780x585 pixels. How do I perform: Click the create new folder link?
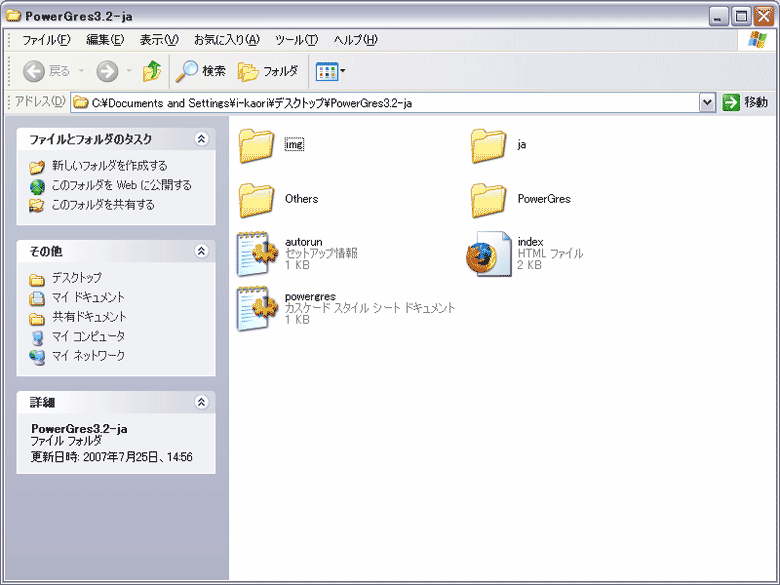109,166
